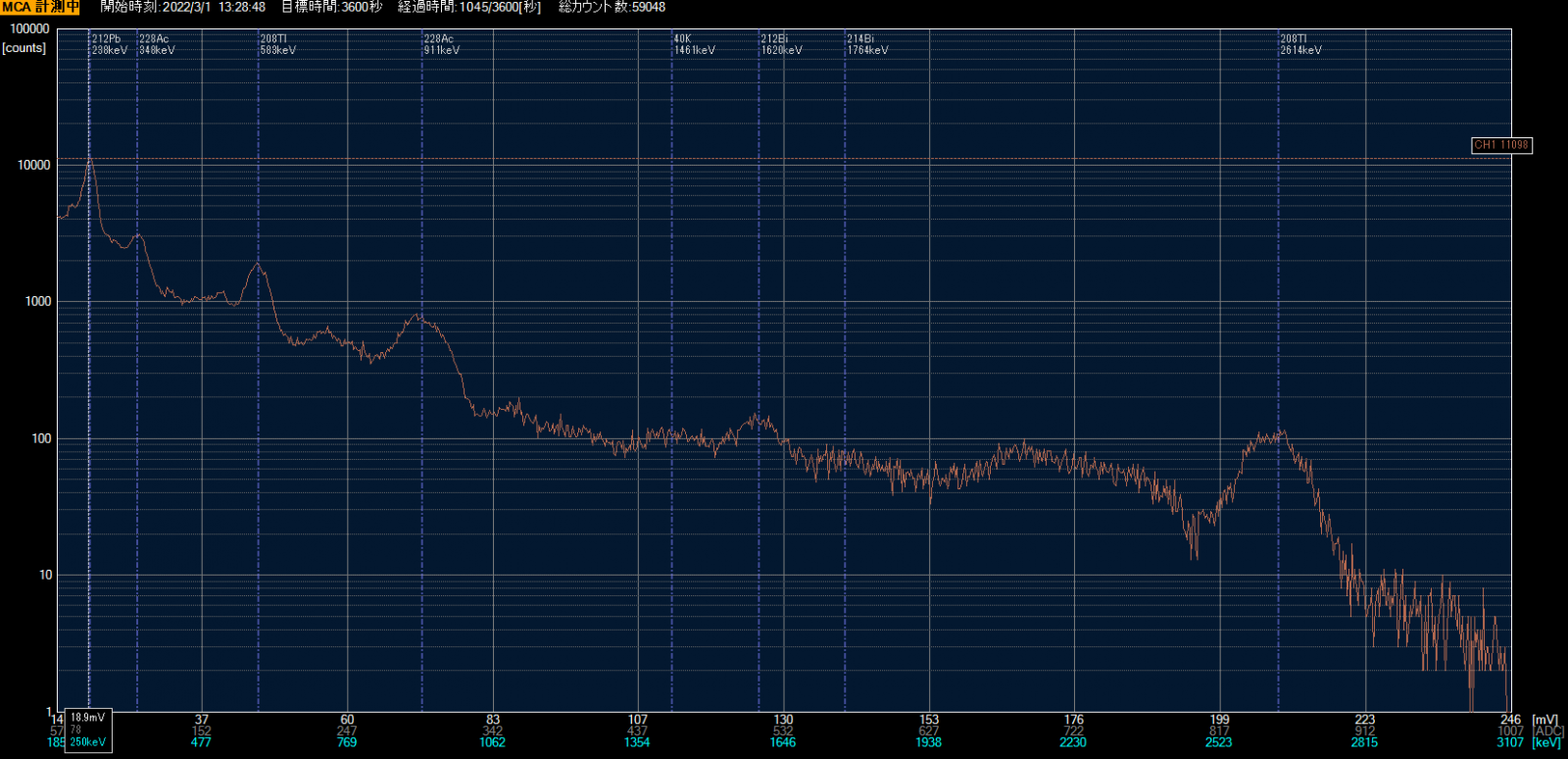The height and width of the screenshot is (759, 1568).
Task: Click the [mV] x-axis unit label
Action: tap(1545, 720)
